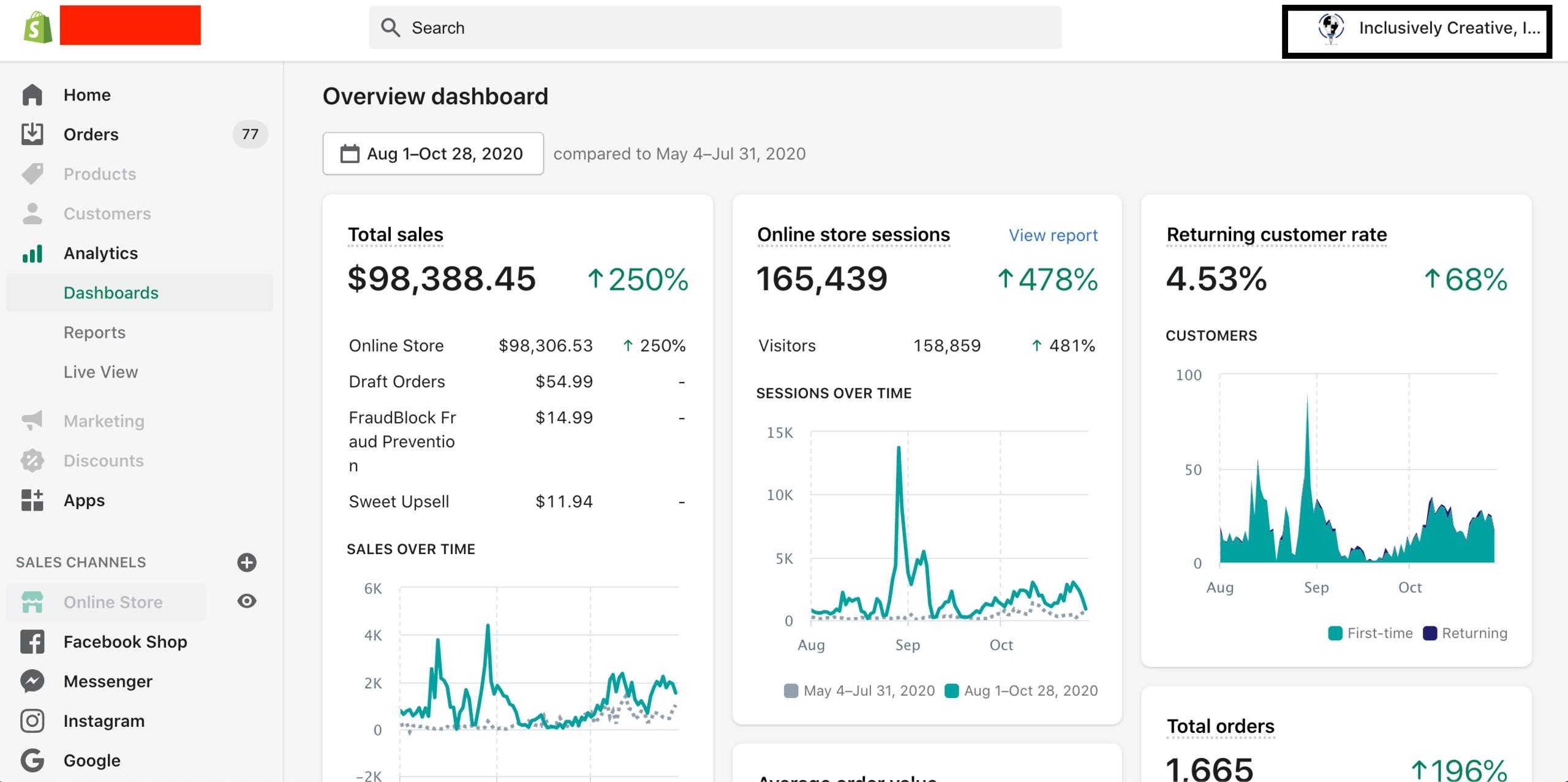Click the Apps grid icon
This screenshot has height=782, width=1568.
tap(32, 500)
